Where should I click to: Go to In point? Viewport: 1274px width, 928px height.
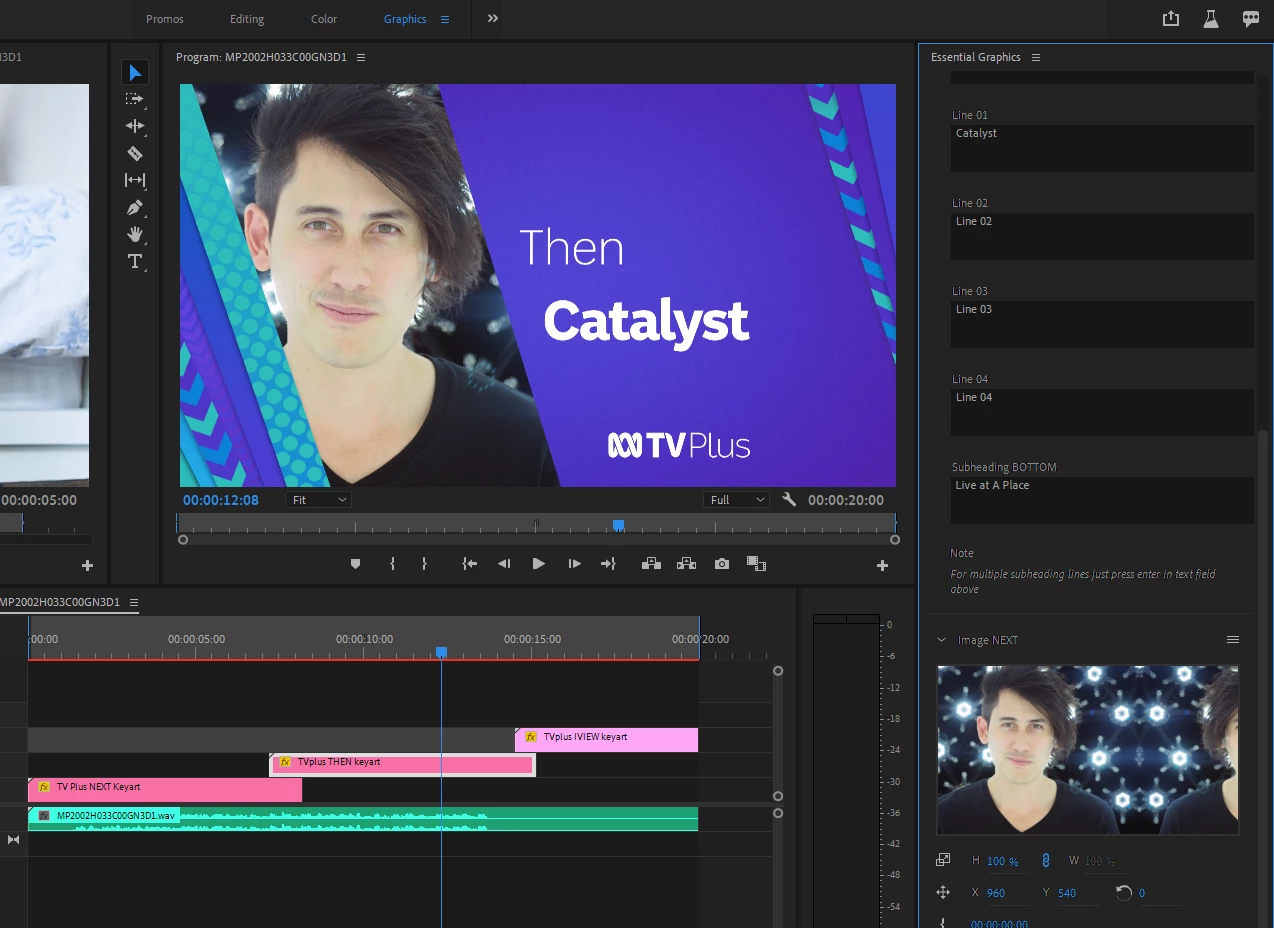[469, 564]
